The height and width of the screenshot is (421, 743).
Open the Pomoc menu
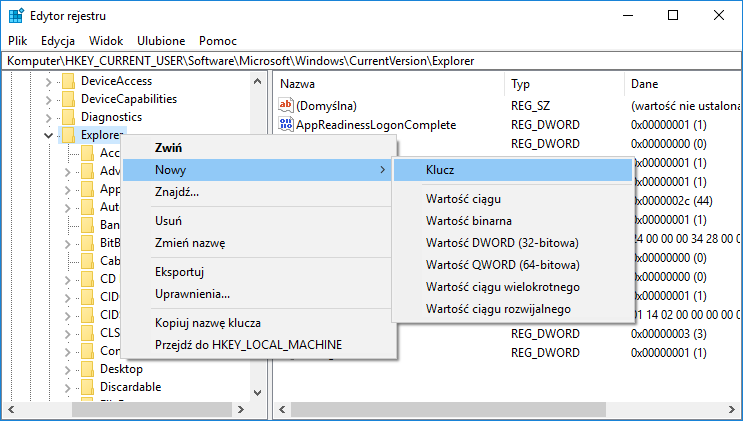pyautogui.click(x=217, y=41)
